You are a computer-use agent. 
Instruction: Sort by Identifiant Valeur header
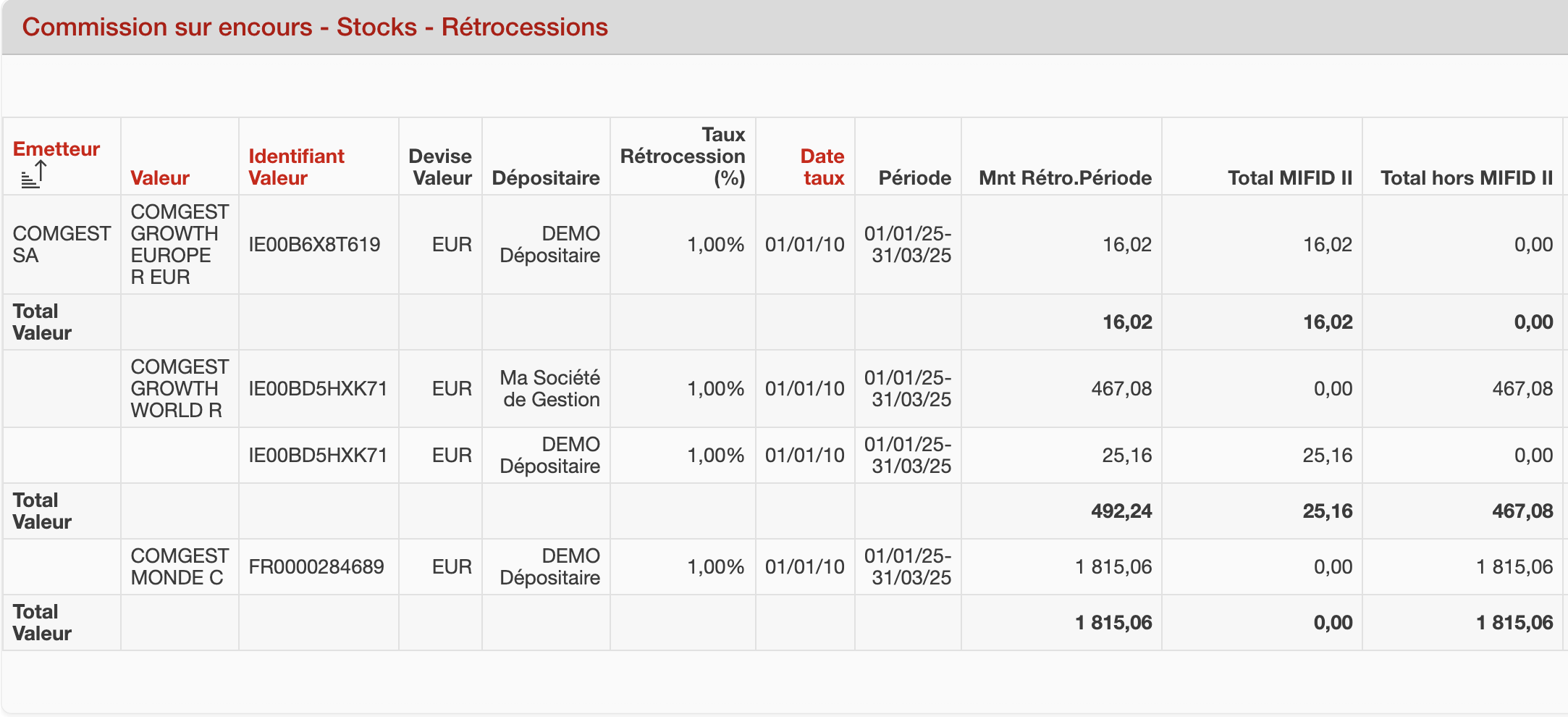296,167
